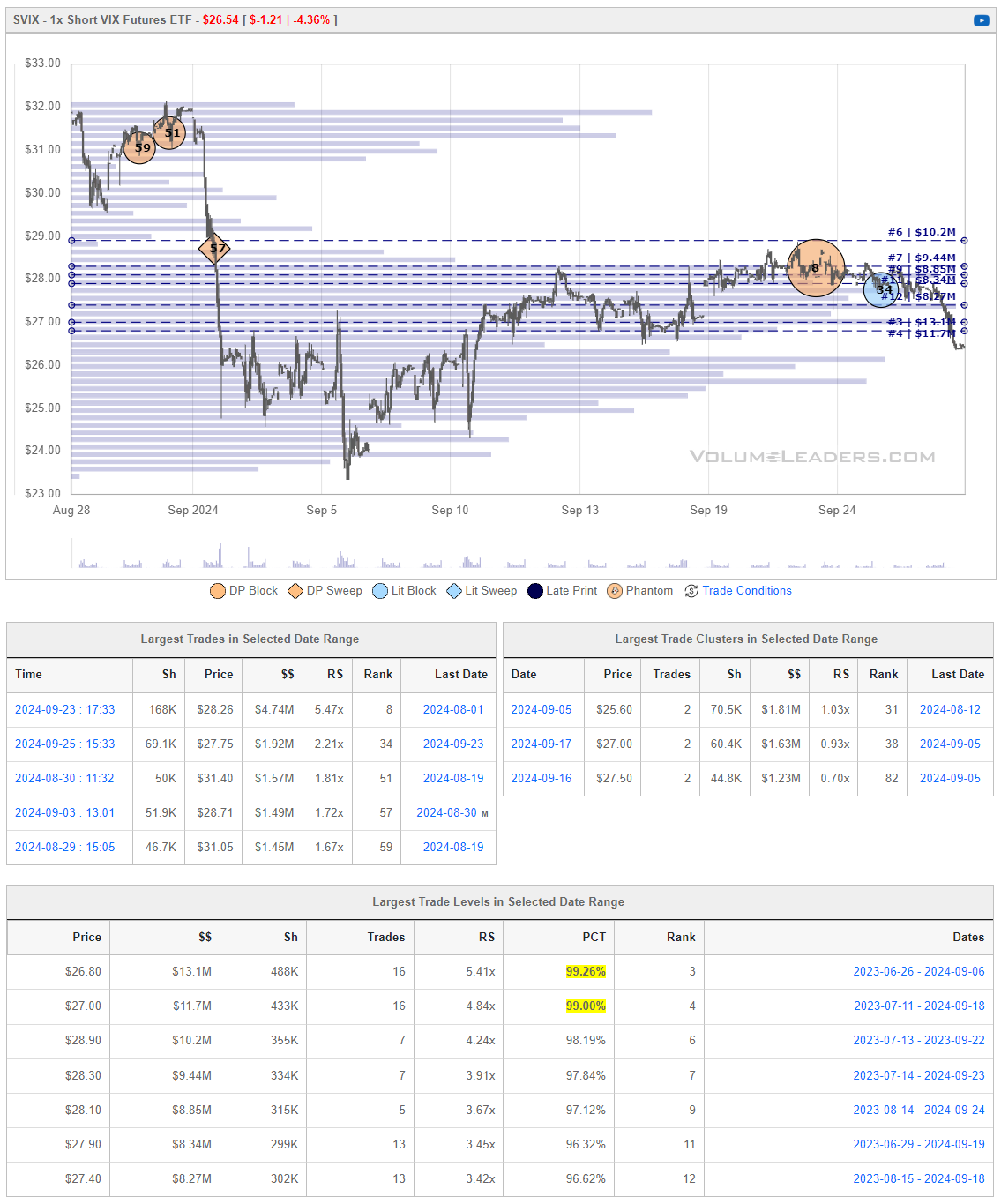The width and height of the screenshot is (1001, 1204).
Task: Sort clusters table by Date column
Action: click(x=524, y=674)
